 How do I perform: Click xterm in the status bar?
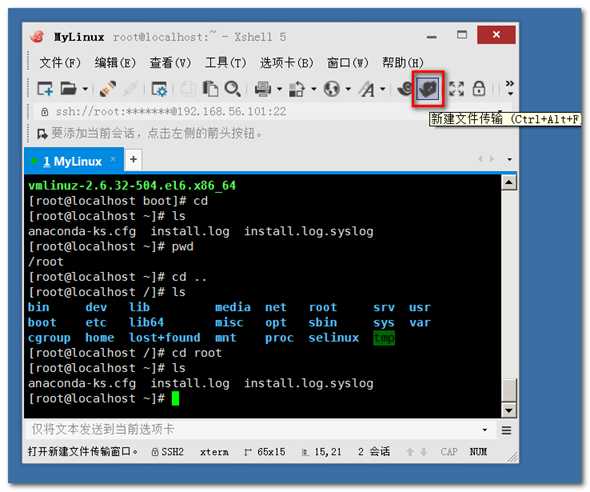coord(214,452)
